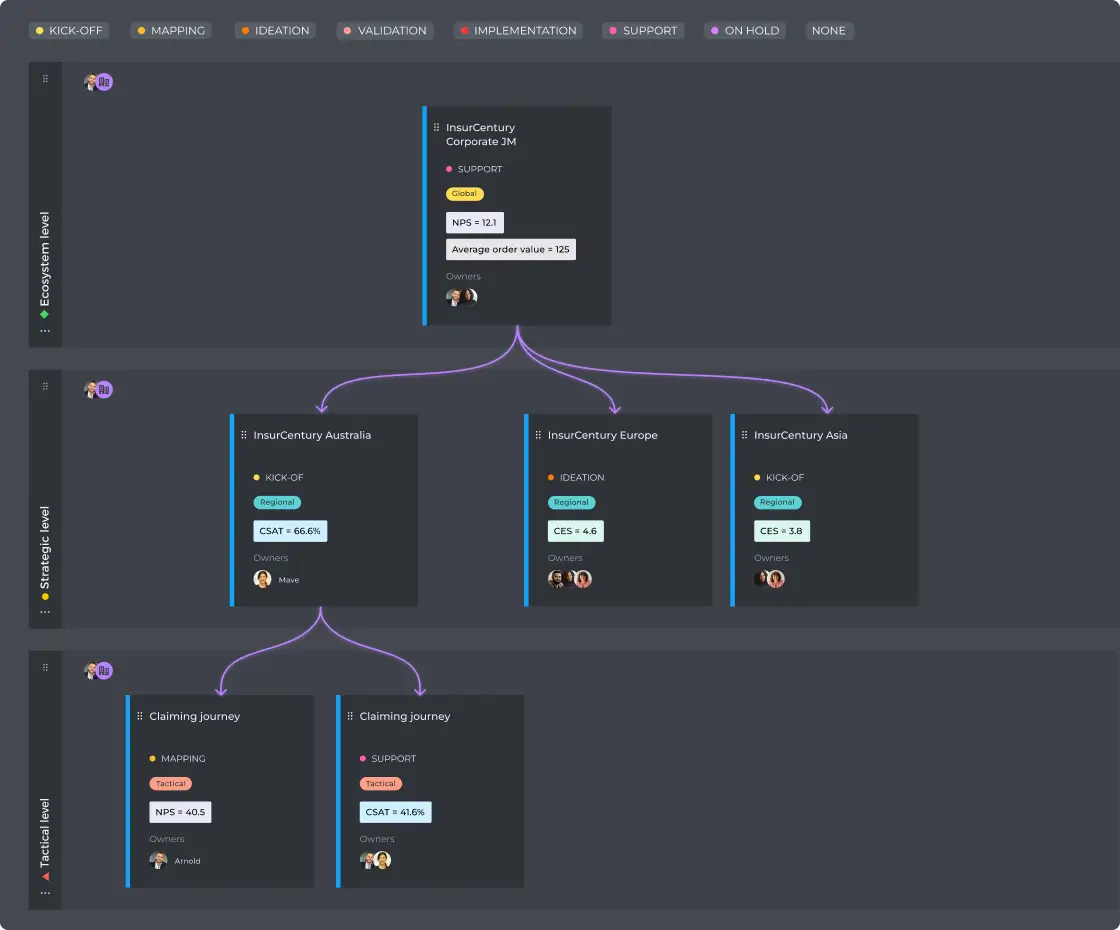Click the user avatar in the Strategic level header
Image resolution: width=1120 pixels, height=930 pixels.
91,389
